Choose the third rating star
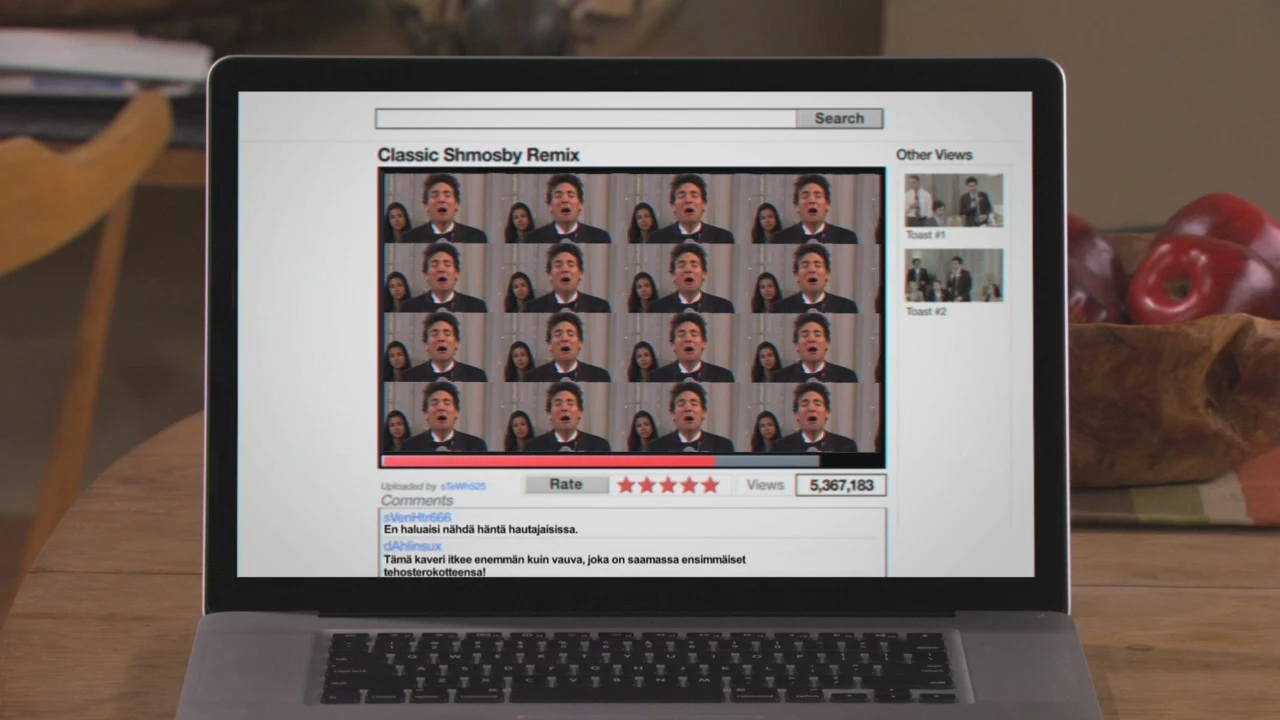 click(668, 485)
